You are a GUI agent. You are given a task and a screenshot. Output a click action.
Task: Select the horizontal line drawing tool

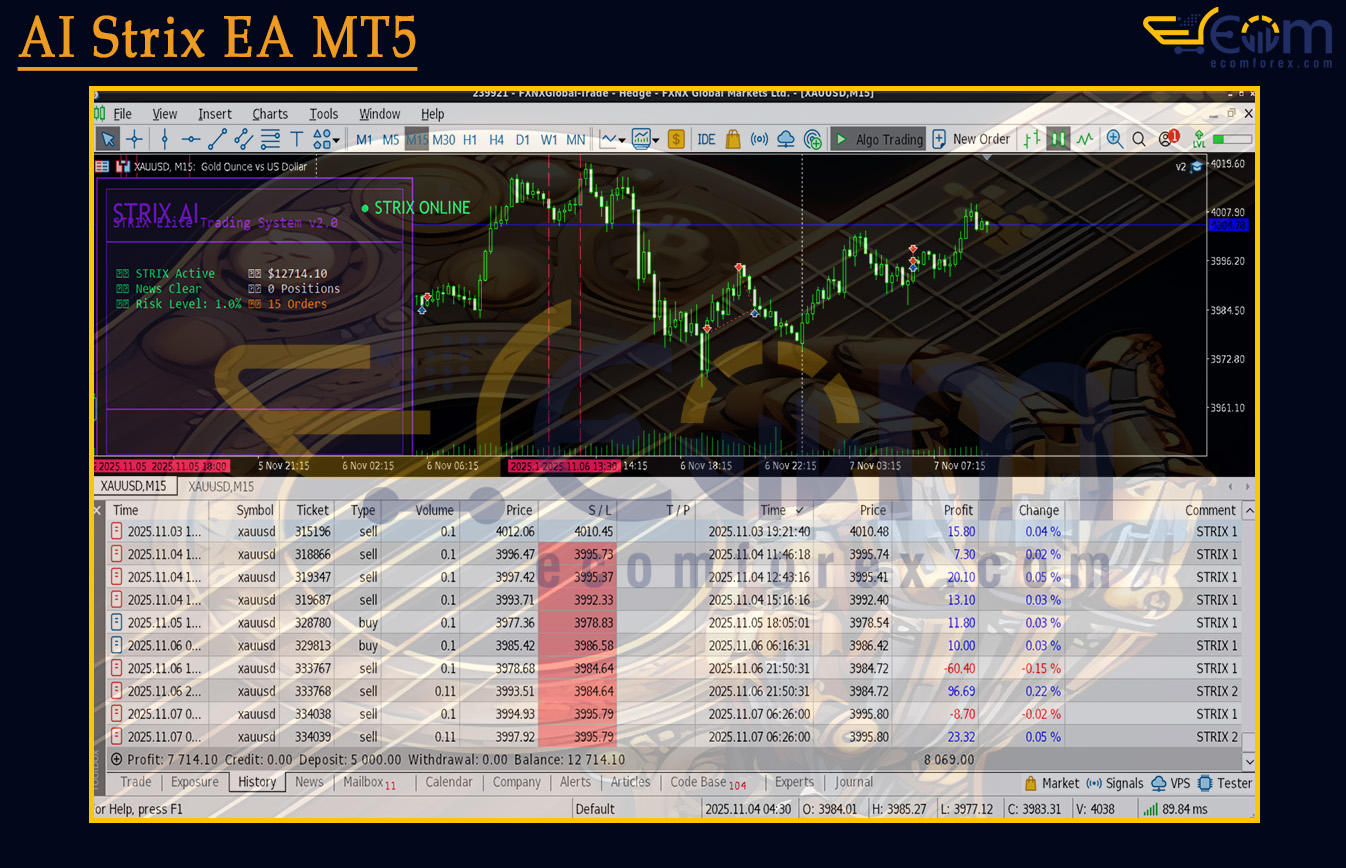(x=193, y=139)
